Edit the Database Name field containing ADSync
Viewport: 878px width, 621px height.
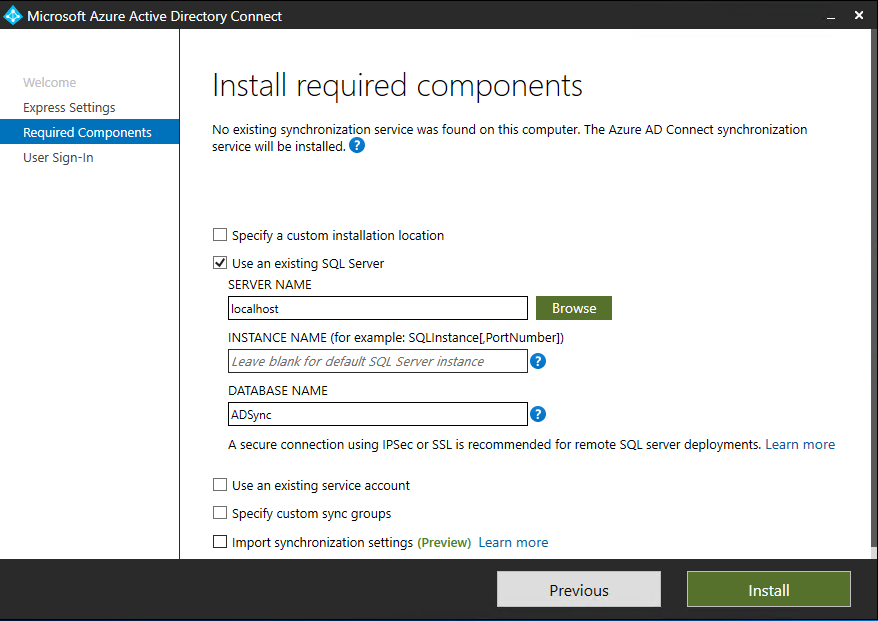[x=378, y=414]
